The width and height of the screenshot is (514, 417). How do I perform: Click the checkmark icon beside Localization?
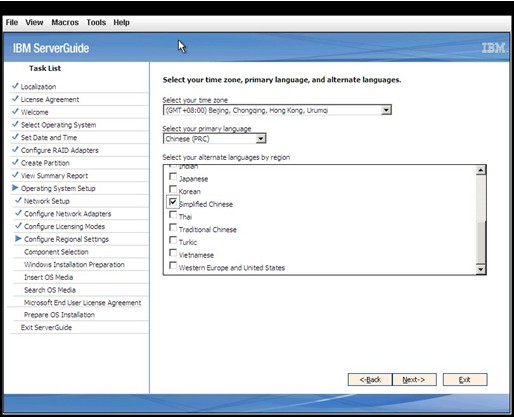point(15,86)
